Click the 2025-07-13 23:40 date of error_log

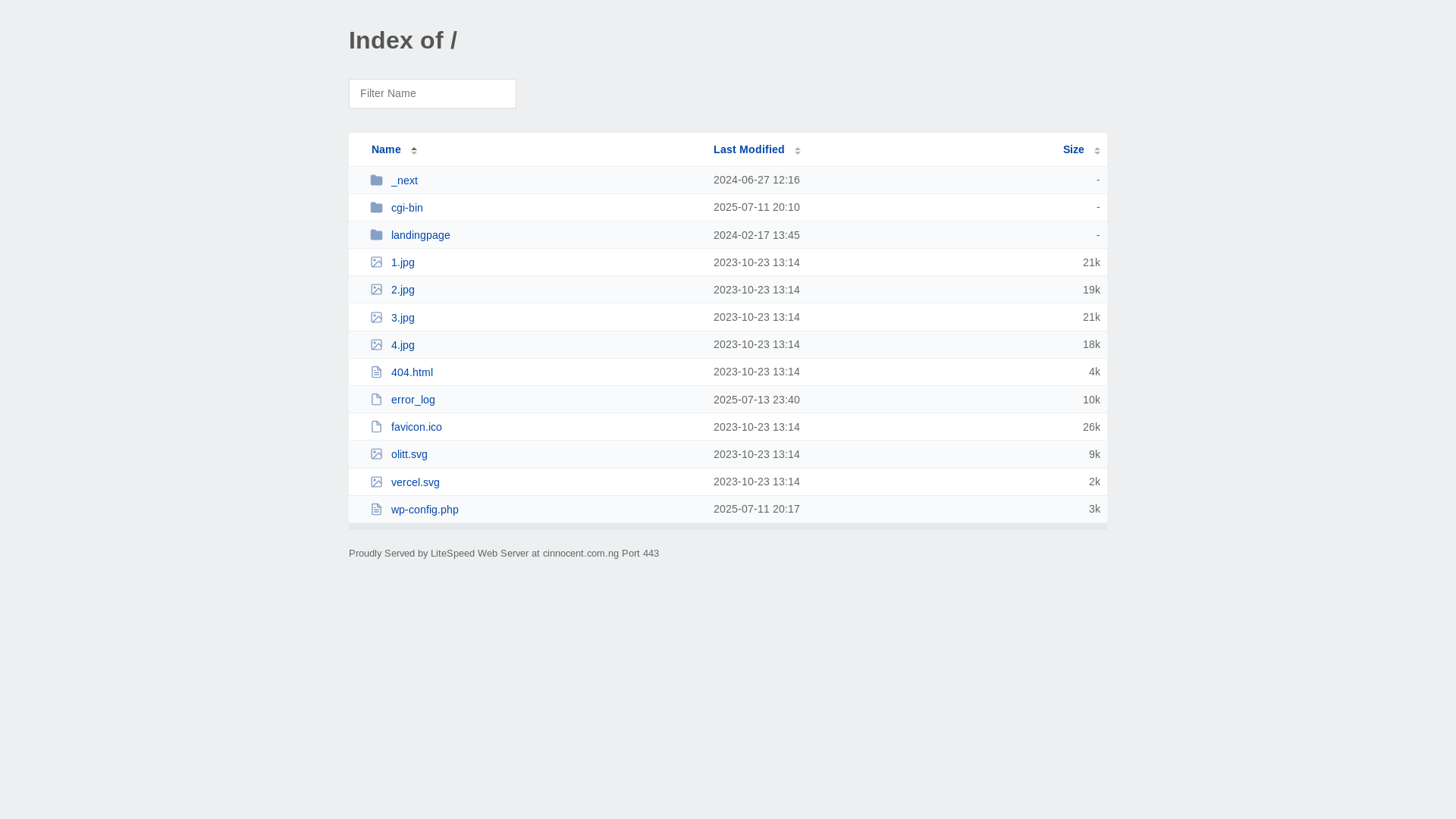click(x=757, y=400)
